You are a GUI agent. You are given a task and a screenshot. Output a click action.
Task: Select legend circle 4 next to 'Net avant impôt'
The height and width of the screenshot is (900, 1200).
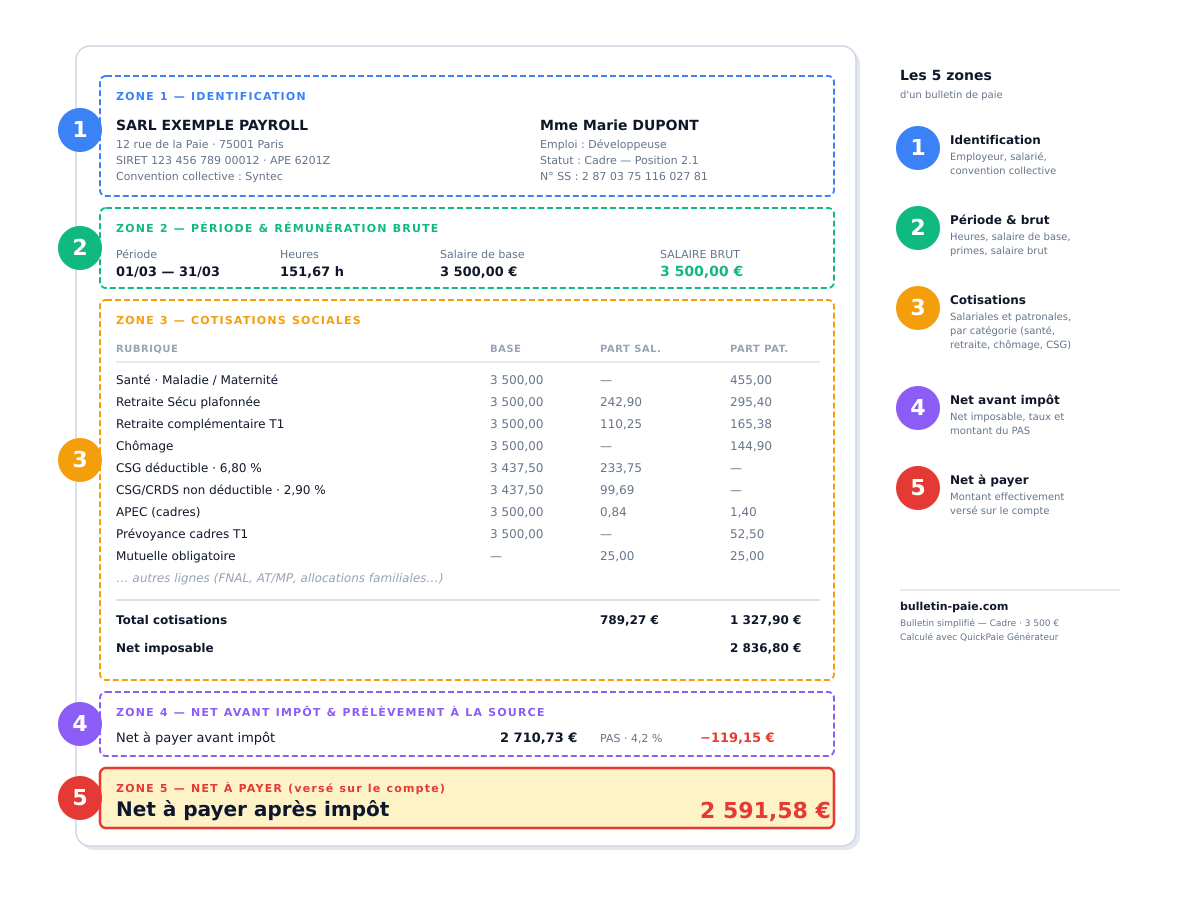(918, 408)
